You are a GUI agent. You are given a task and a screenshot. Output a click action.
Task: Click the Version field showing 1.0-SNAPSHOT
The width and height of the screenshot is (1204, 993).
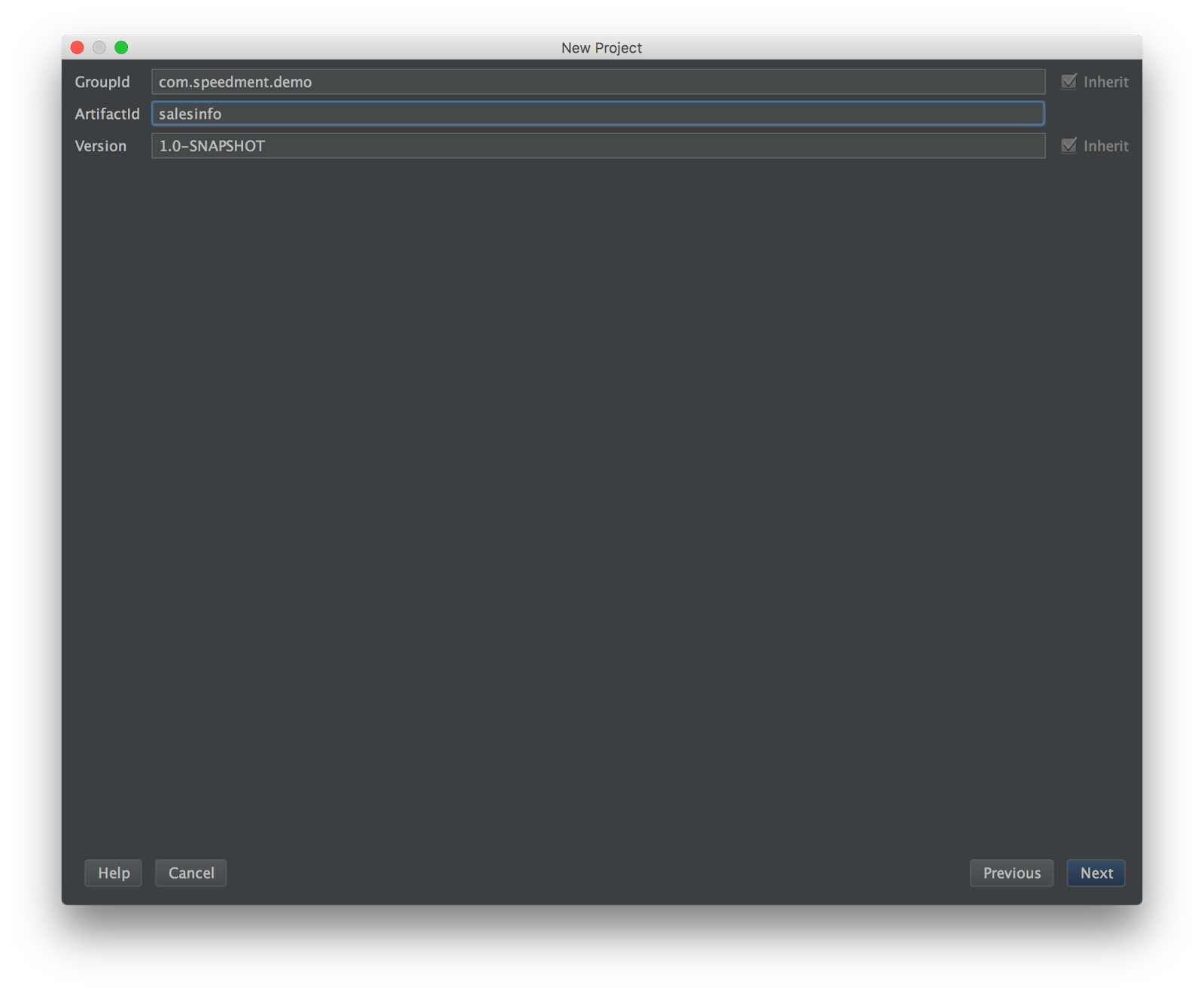(598, 146)
